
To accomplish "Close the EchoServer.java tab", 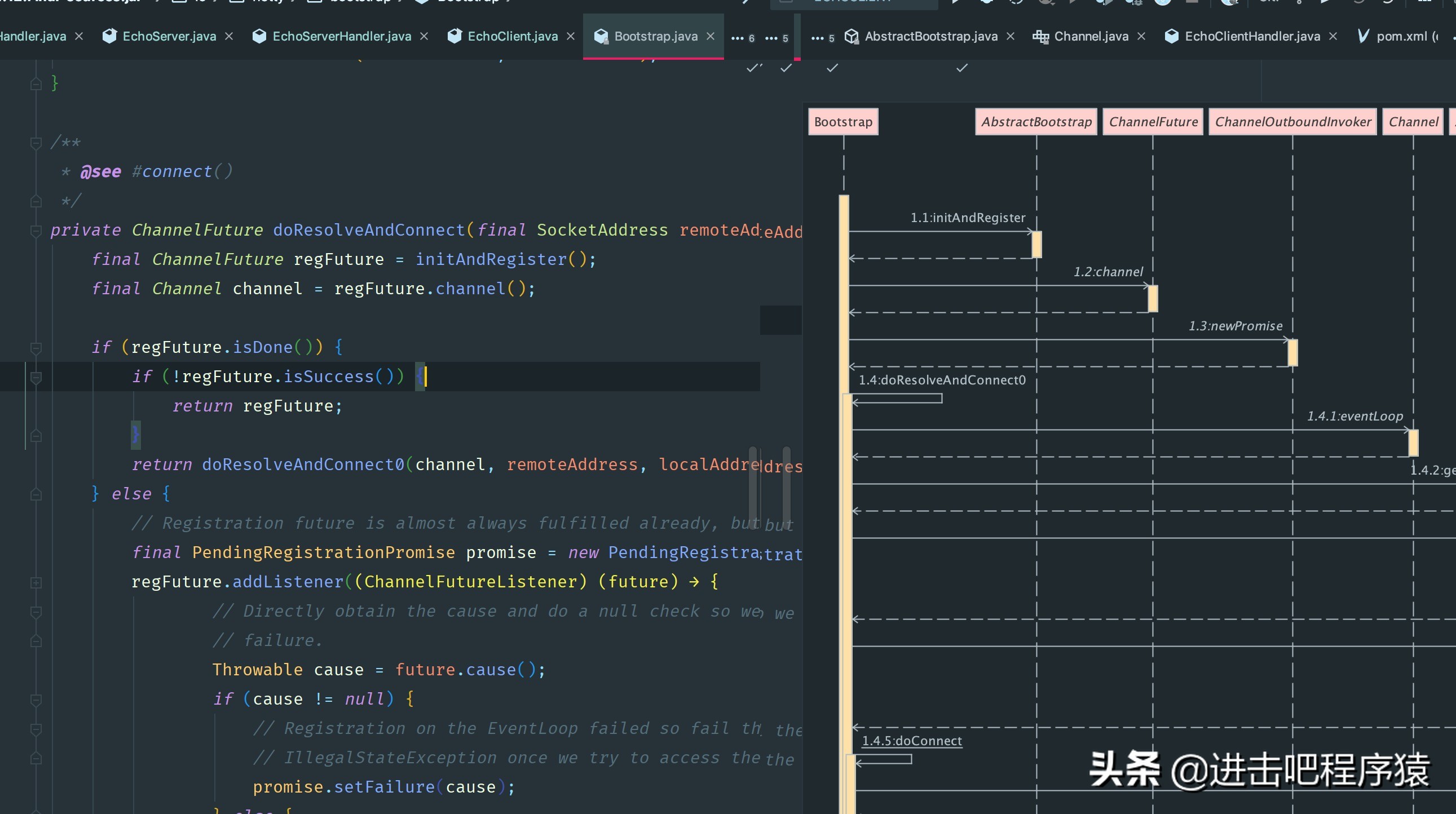I will pos(229,36).
